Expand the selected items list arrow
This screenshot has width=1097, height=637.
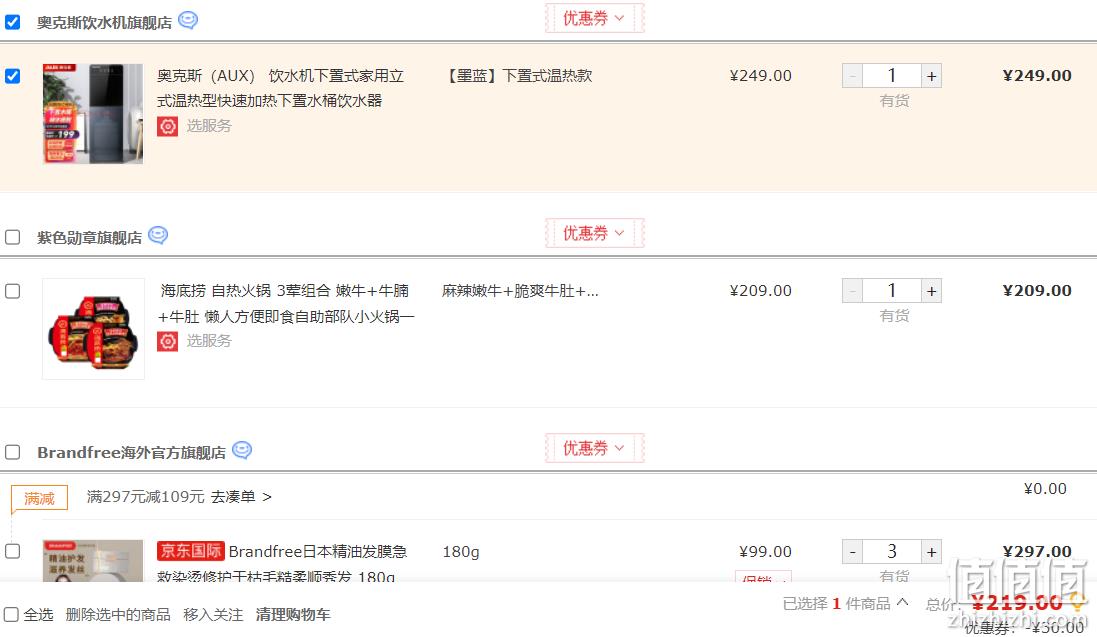(x=903, y=602)
